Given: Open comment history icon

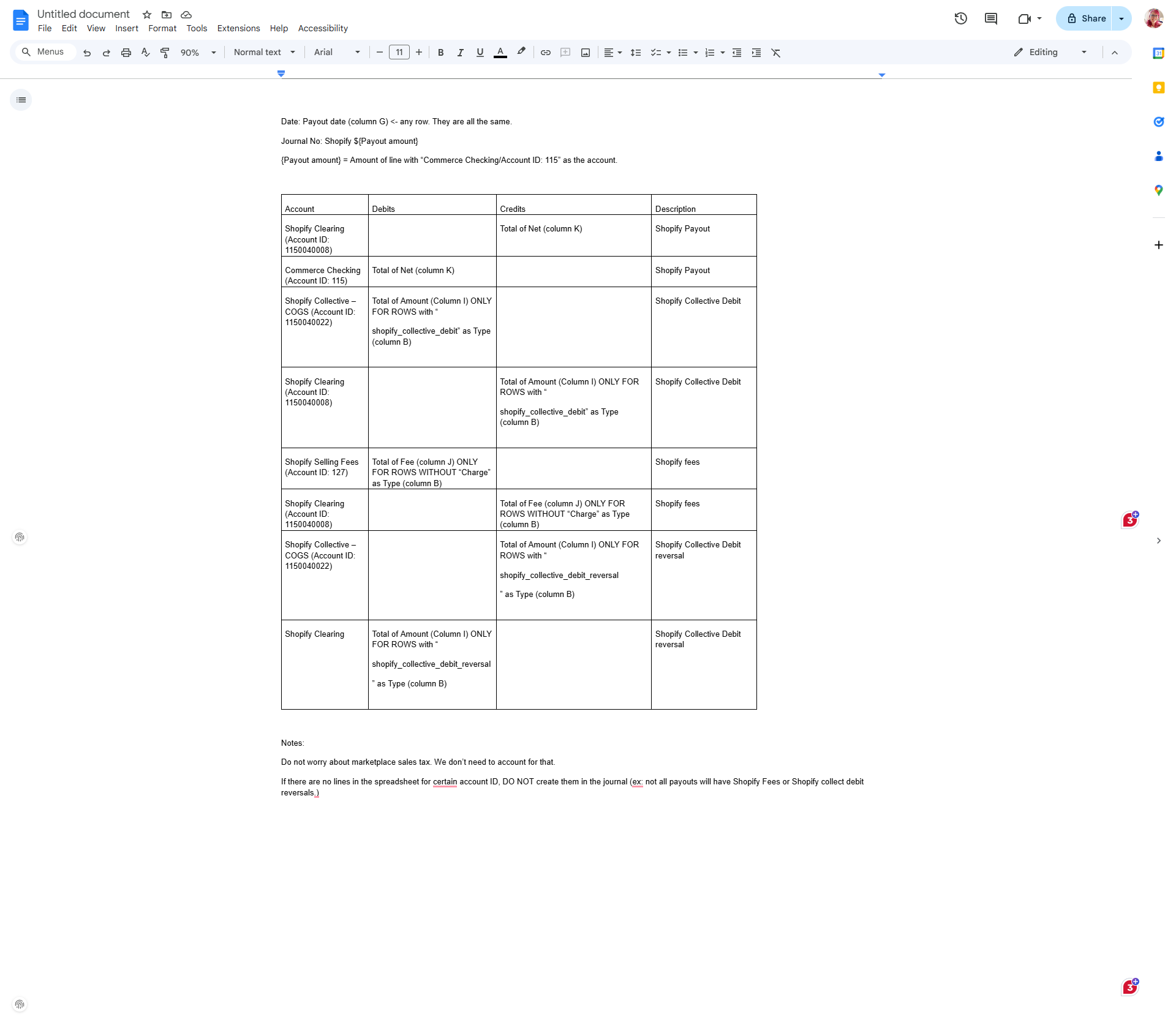Looking at the screenshot, I should pyautogui.click(x=990, y=18).
